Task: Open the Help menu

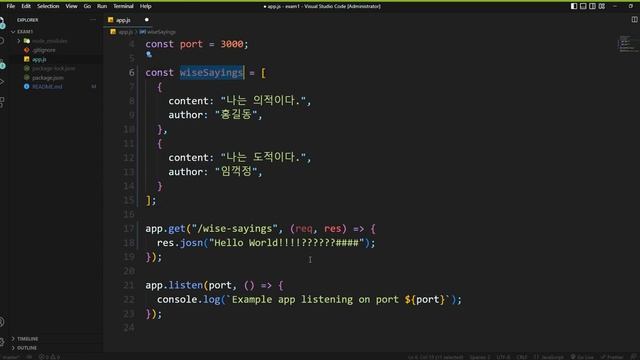Action: tap(146, 6)
